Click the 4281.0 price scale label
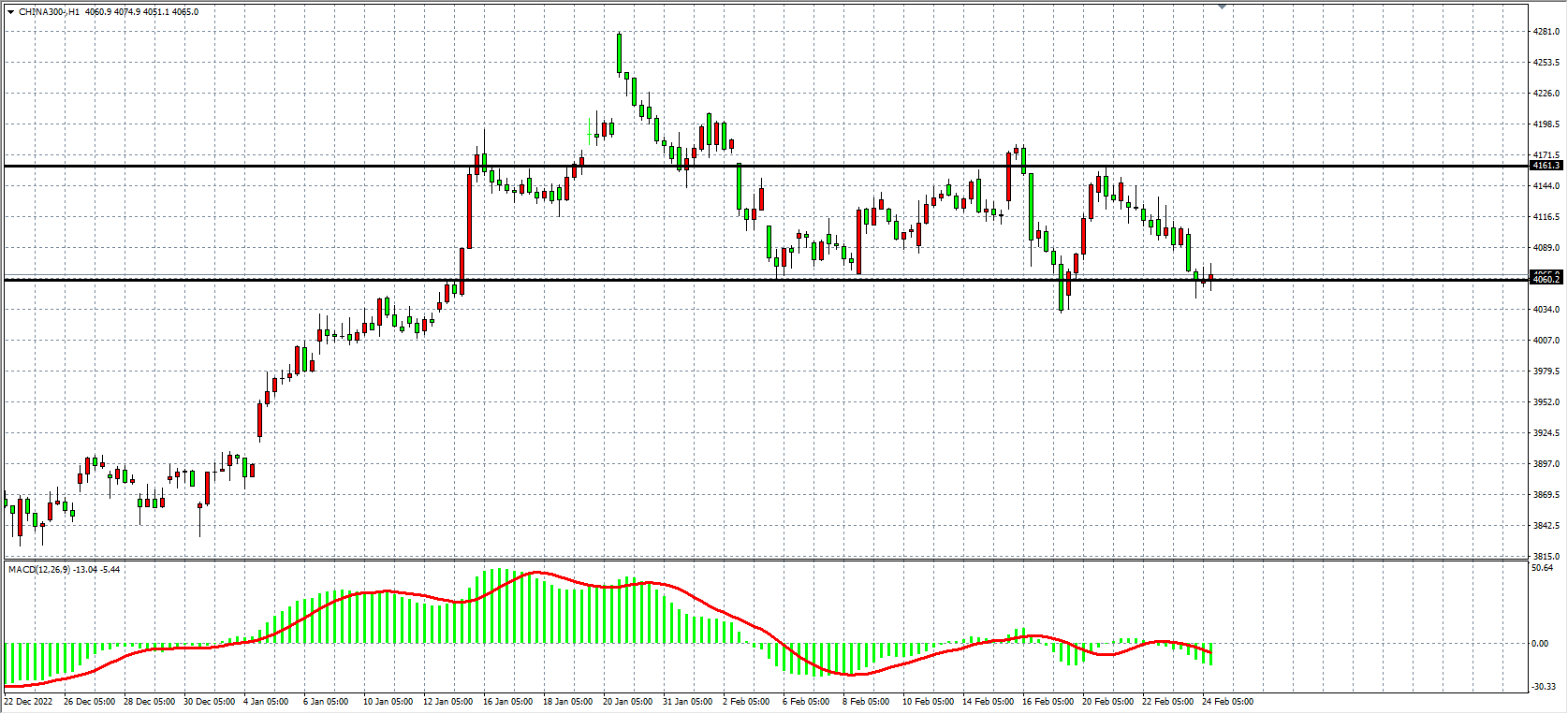Viewport: 1568px width, 714px height. point(1546,32)
